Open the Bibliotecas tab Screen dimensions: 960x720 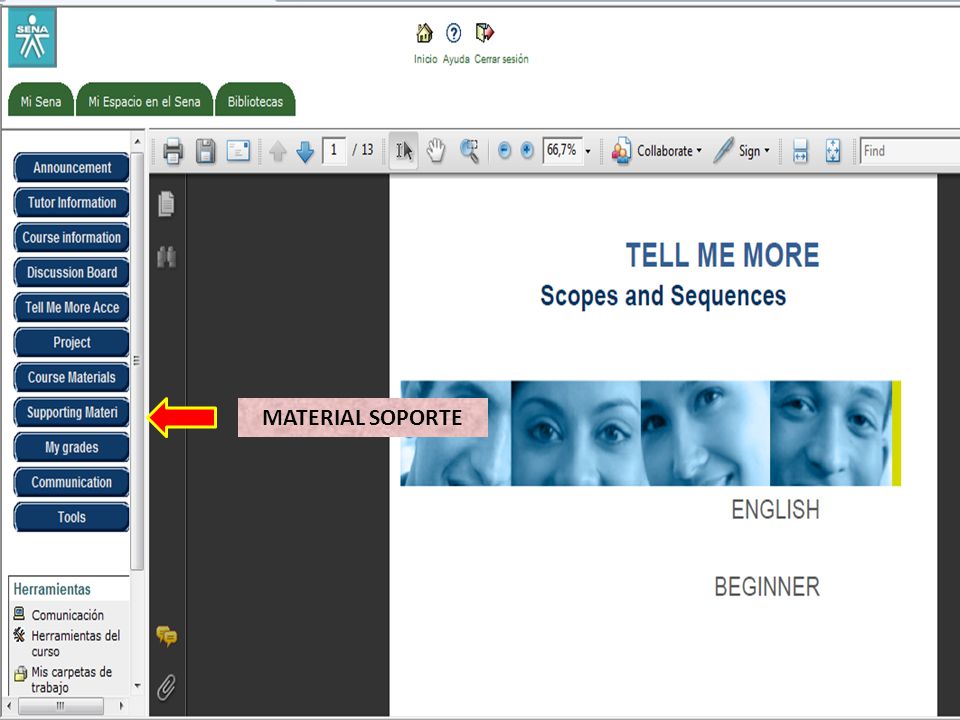tap(255, 100)
